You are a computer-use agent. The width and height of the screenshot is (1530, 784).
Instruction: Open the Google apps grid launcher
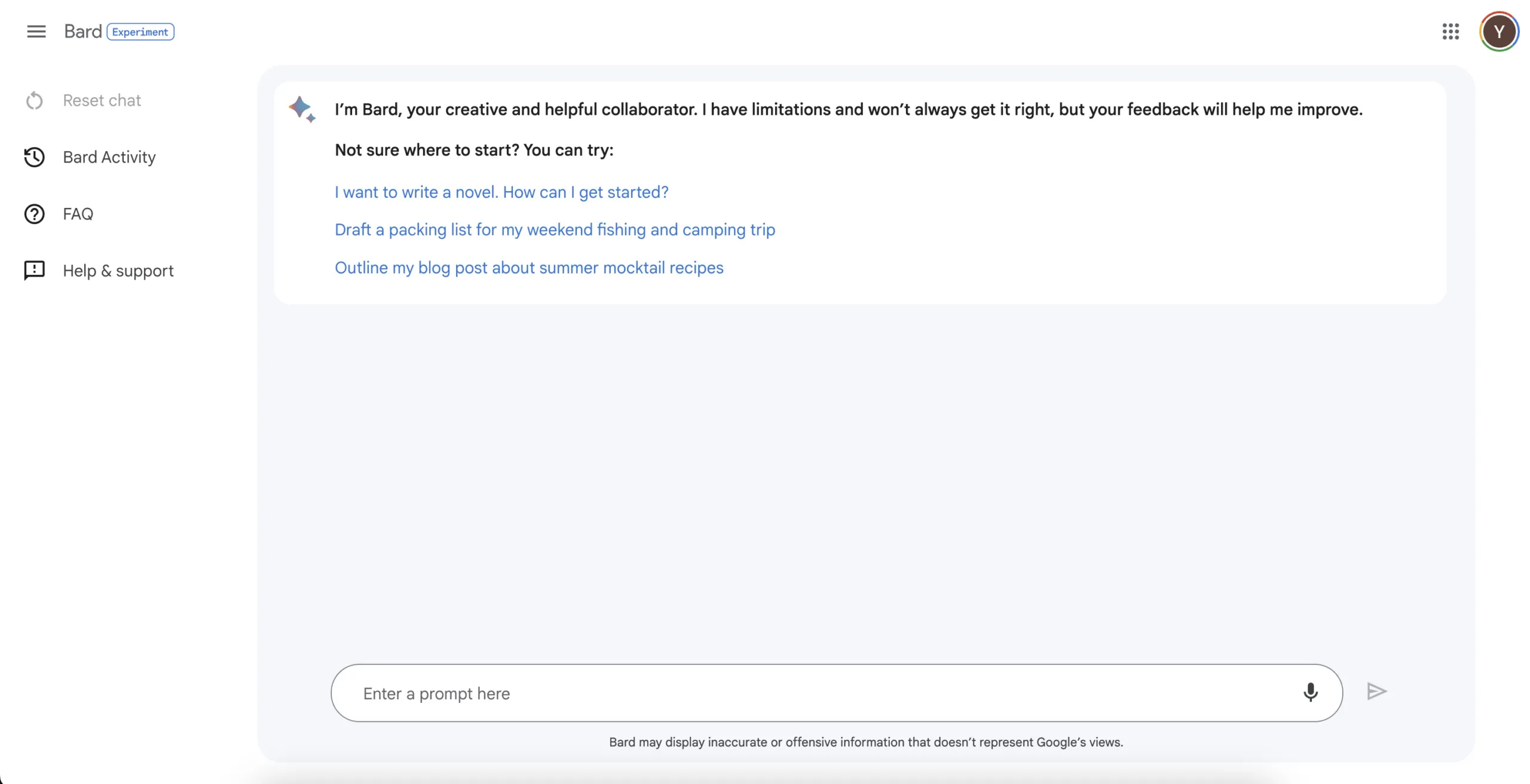1451,32
